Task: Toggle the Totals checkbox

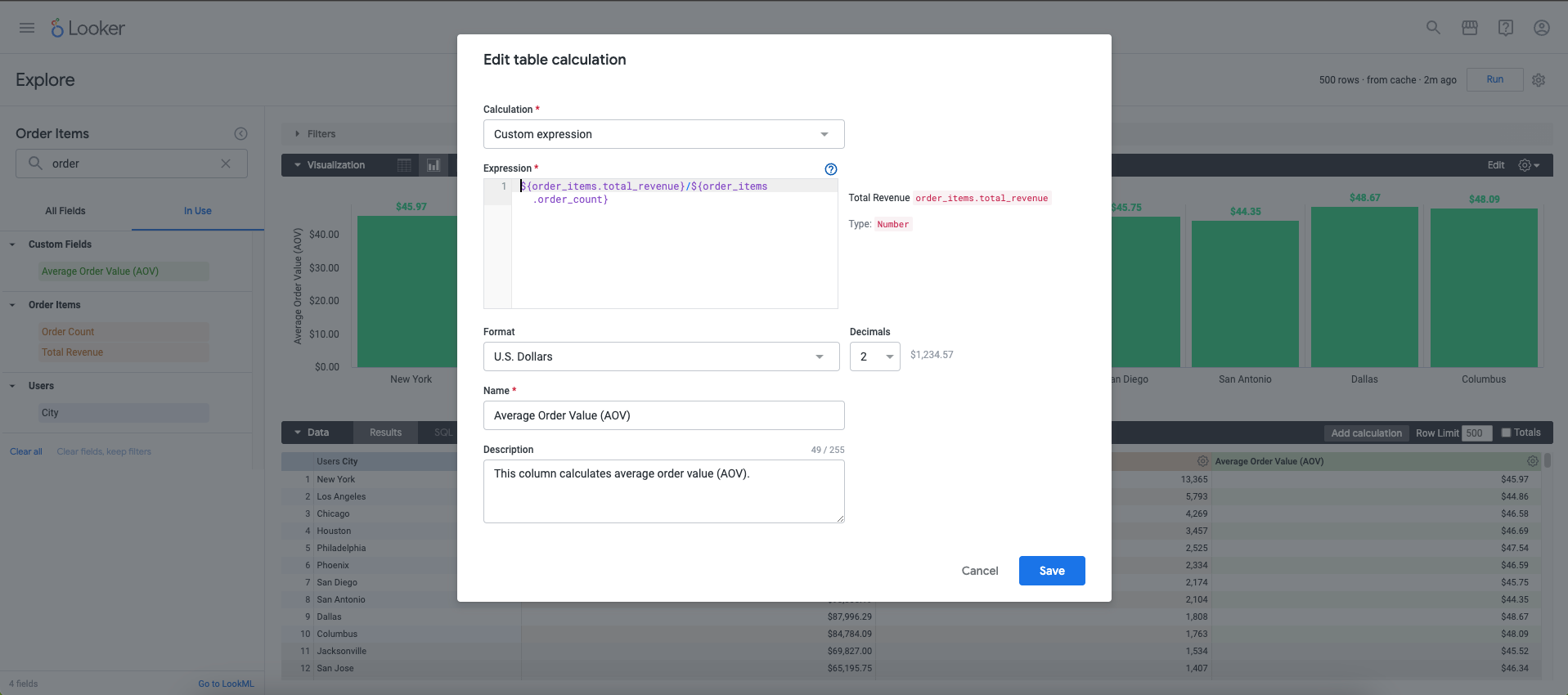Action: (x=1506, y=433)
